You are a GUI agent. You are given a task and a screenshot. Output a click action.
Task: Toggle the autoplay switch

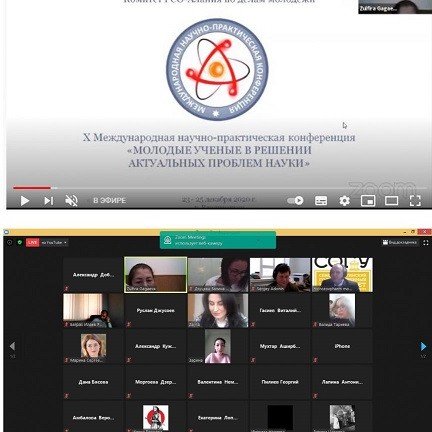pos(295,200)
